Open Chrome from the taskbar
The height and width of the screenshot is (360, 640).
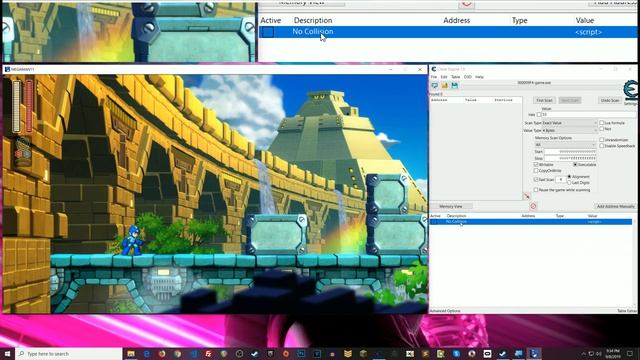tap(178, 353)
